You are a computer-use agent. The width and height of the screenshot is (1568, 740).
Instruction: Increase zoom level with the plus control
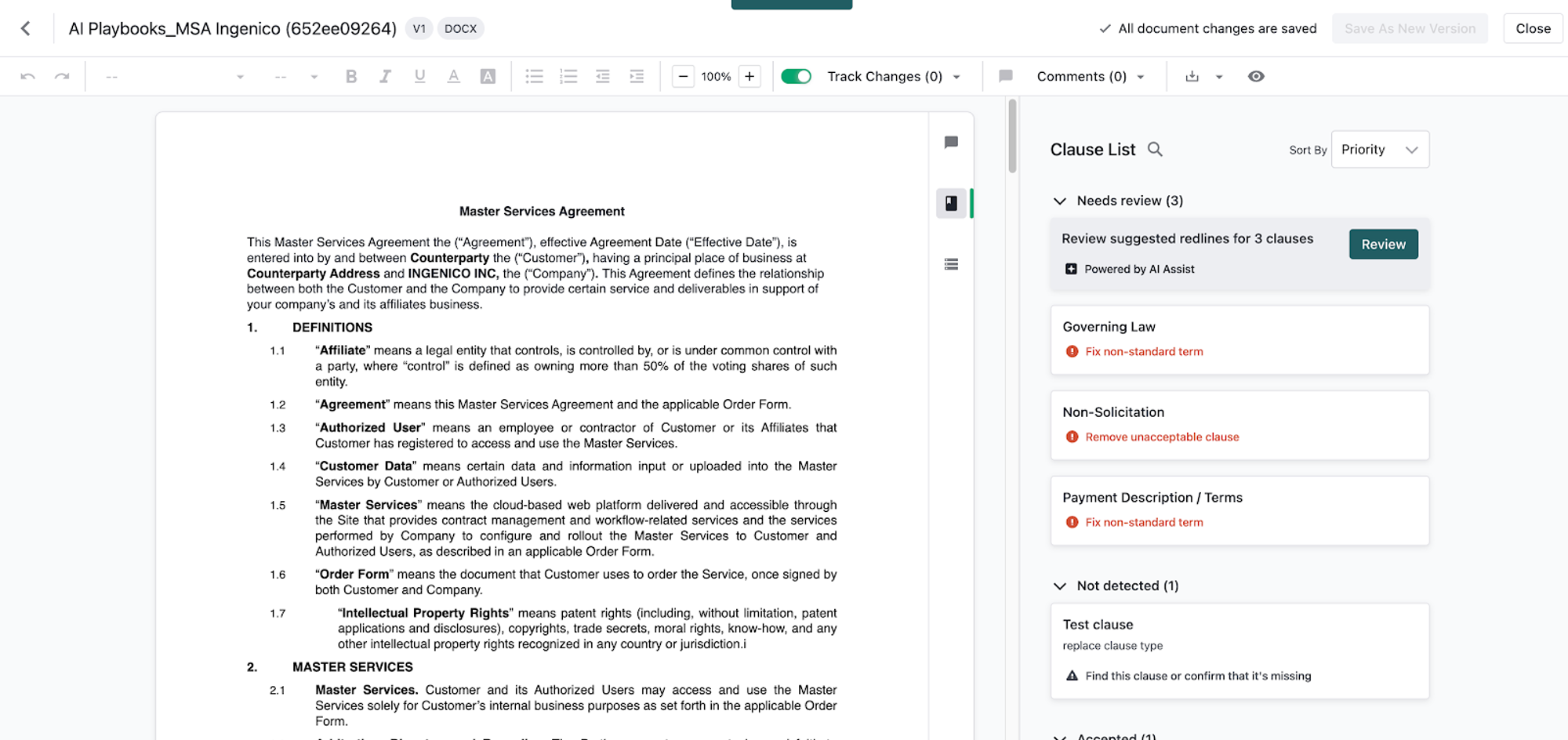tap(749, 76)
